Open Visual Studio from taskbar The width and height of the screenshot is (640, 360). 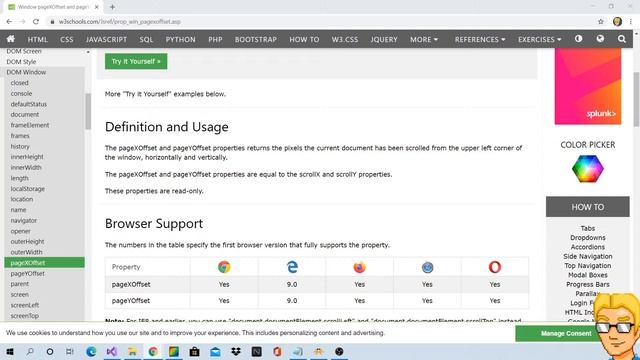click(x=111, y=351)
